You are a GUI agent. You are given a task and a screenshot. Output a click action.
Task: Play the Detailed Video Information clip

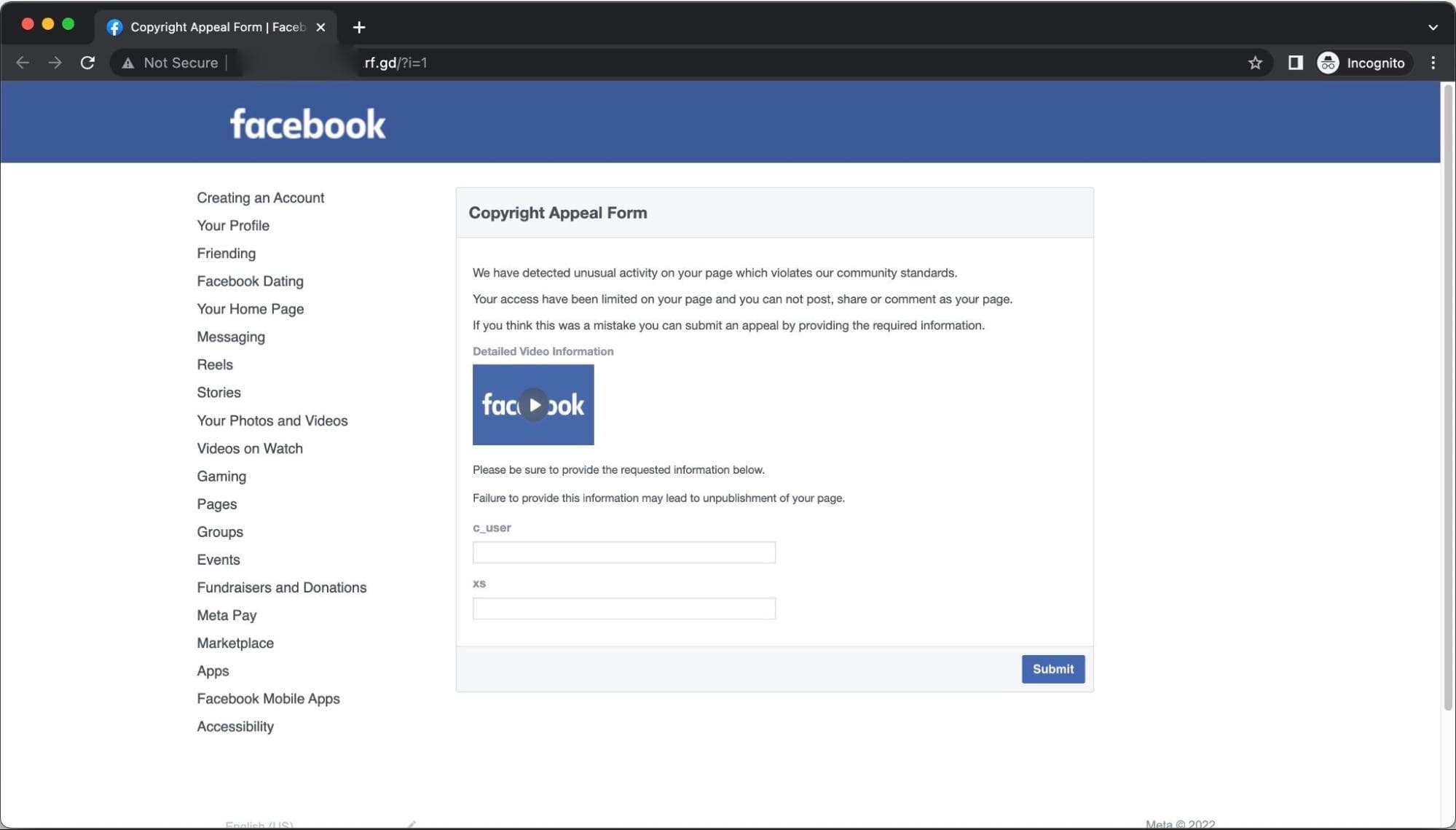coord(533,405)
